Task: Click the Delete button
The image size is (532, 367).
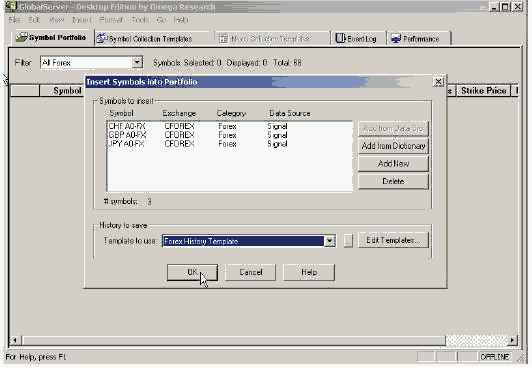Action: pos(393,181)
